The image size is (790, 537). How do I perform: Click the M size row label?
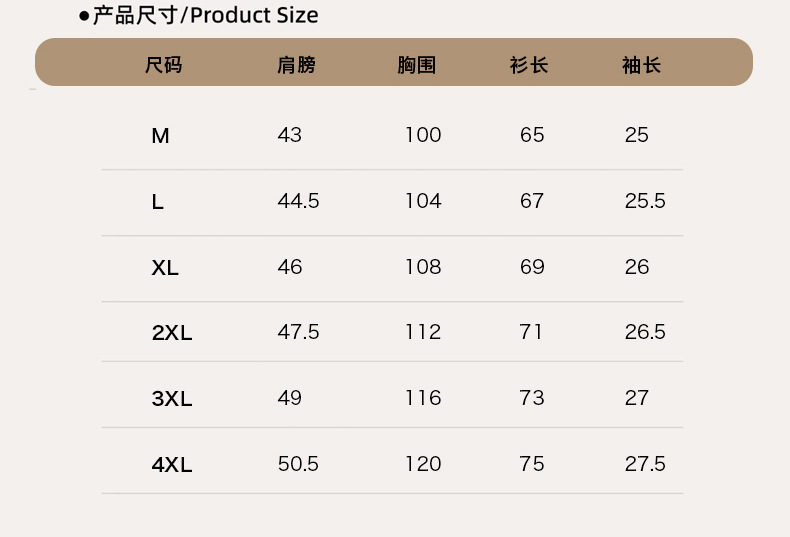tap(160, 136)
